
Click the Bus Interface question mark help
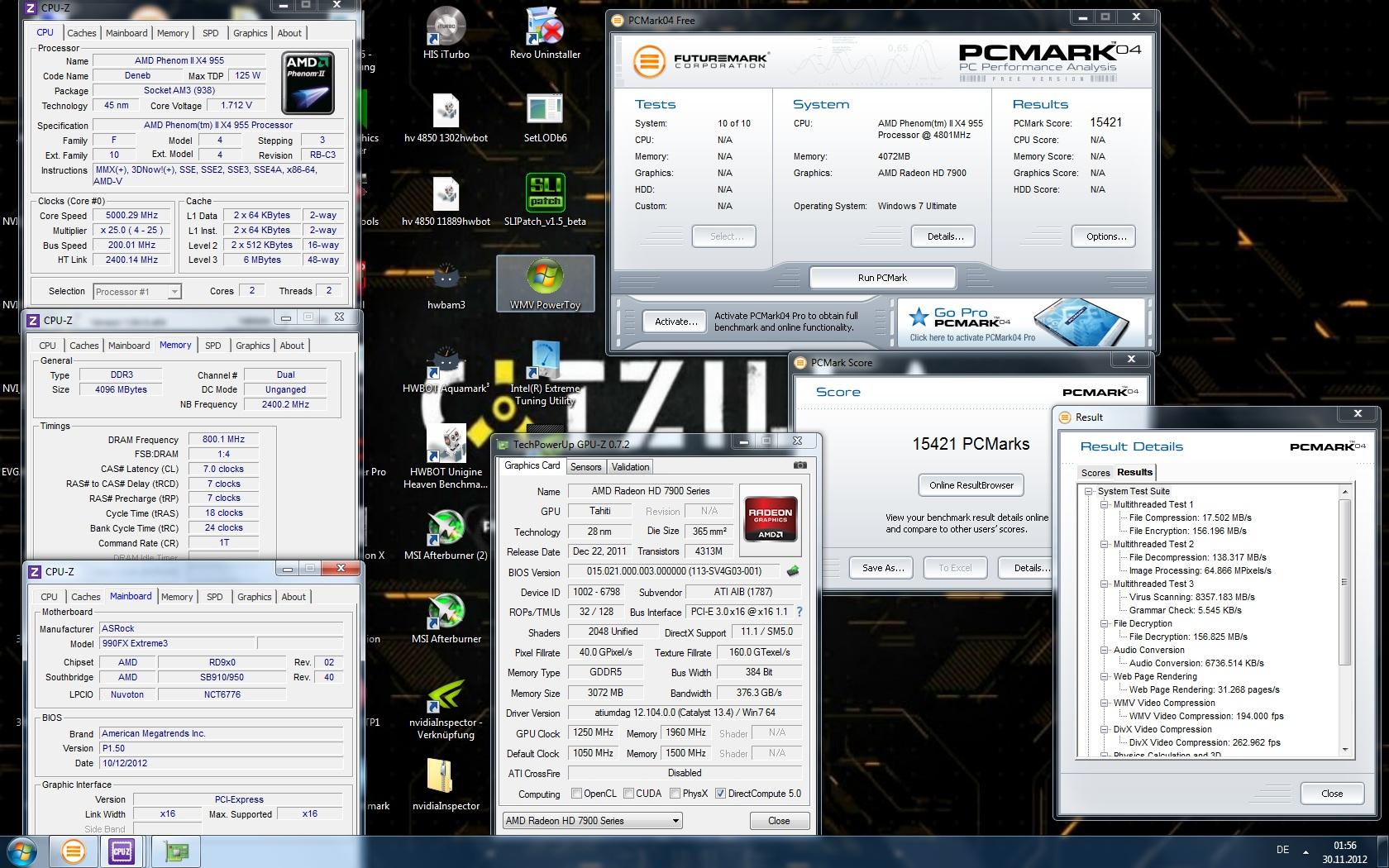click(x=800, y=612)
